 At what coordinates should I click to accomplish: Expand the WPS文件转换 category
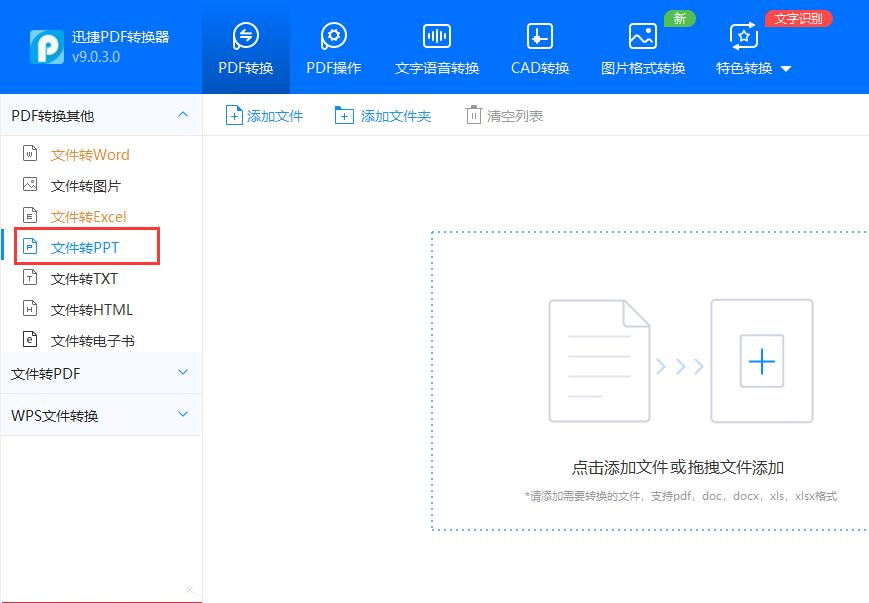[100, 414]
